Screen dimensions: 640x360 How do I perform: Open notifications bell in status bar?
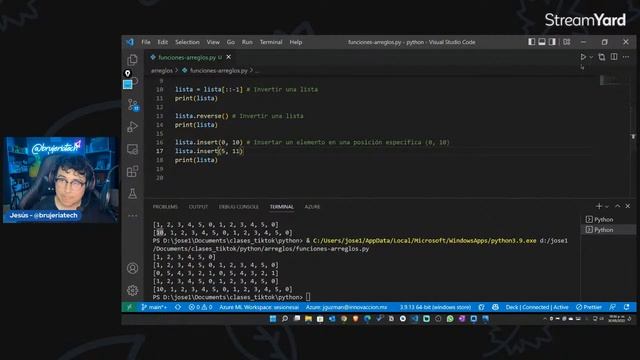point(627,307)
